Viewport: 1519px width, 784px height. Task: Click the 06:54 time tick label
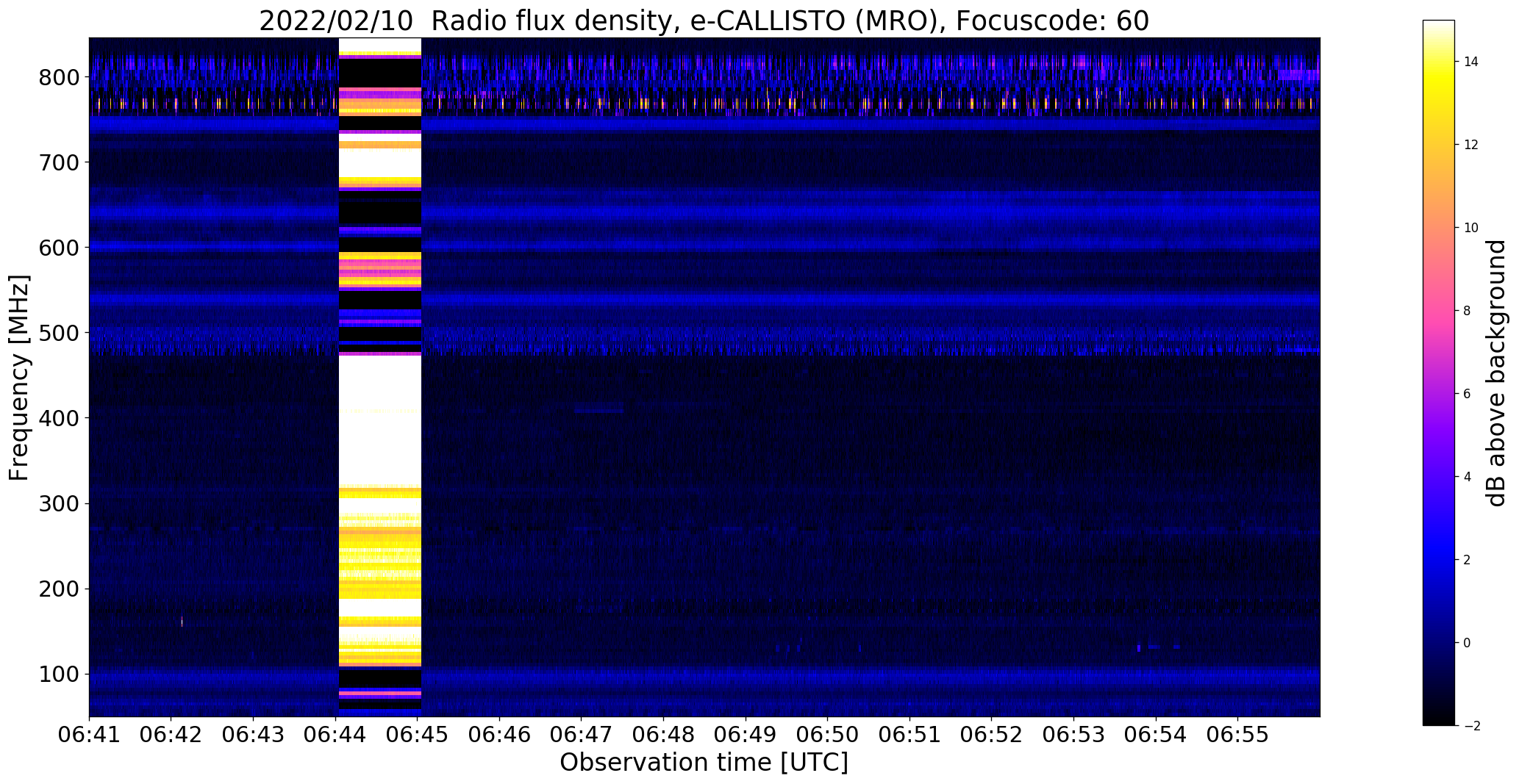tap(1156, 734)
